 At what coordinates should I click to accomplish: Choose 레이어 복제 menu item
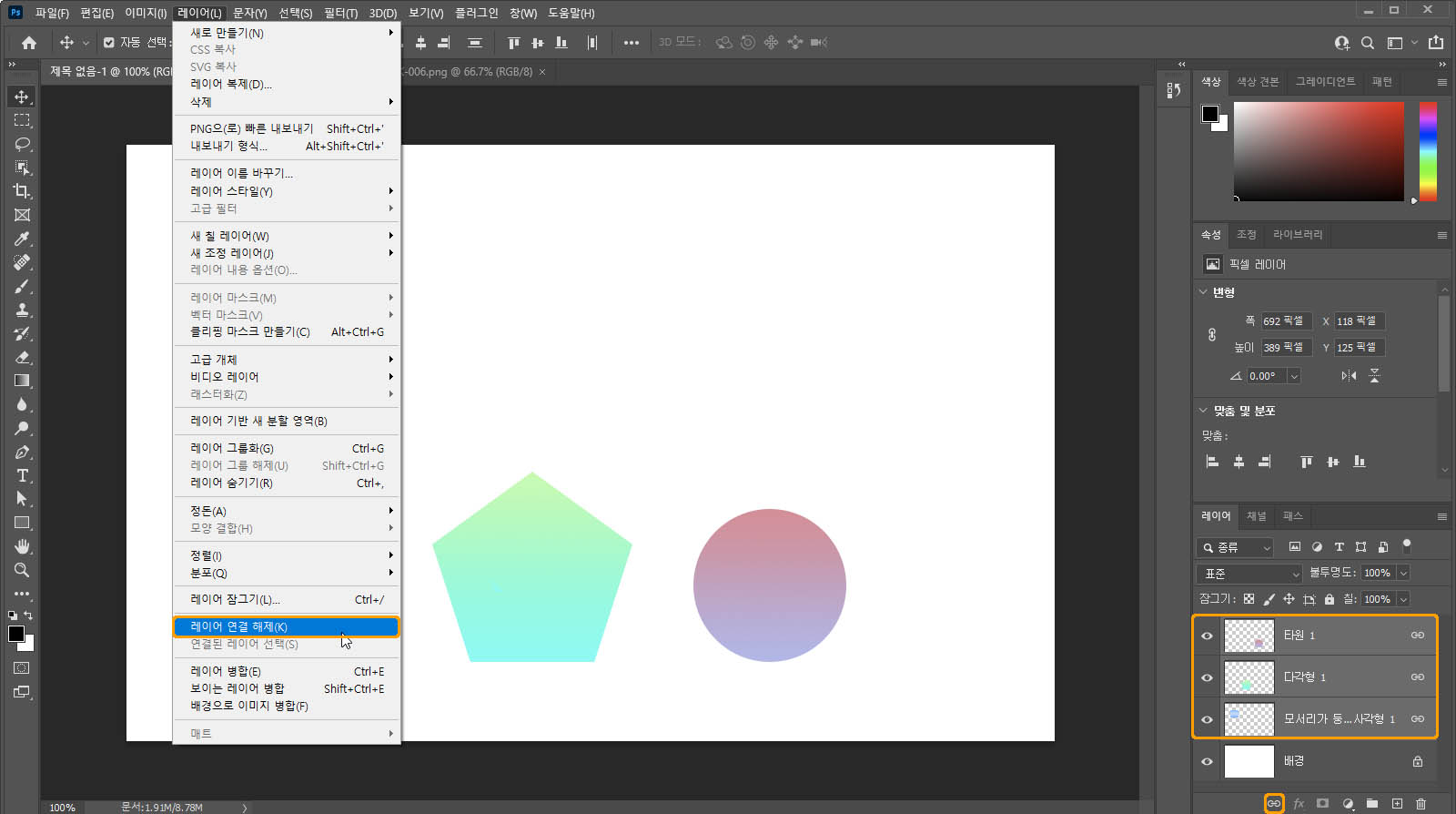[x=286, y=84]
